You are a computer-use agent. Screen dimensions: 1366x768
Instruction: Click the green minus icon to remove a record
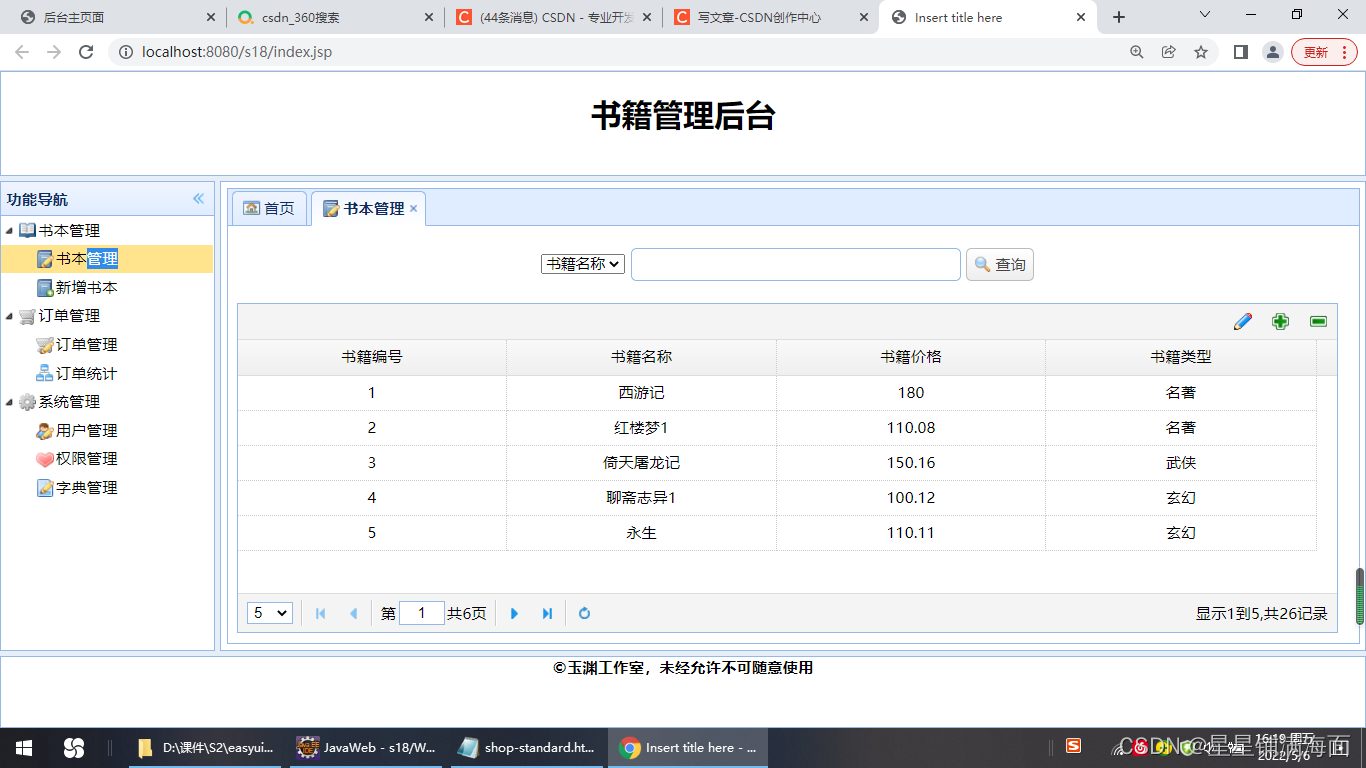coord(1317,321)
